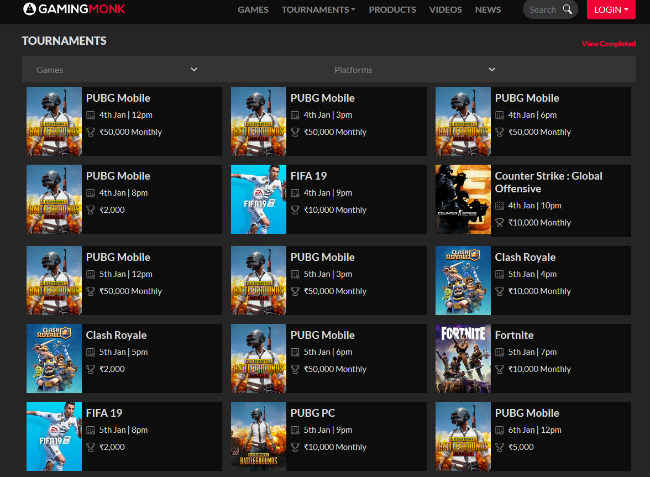Open PUBG Mobile 4th Jan 8pm thumbnail

54,199
